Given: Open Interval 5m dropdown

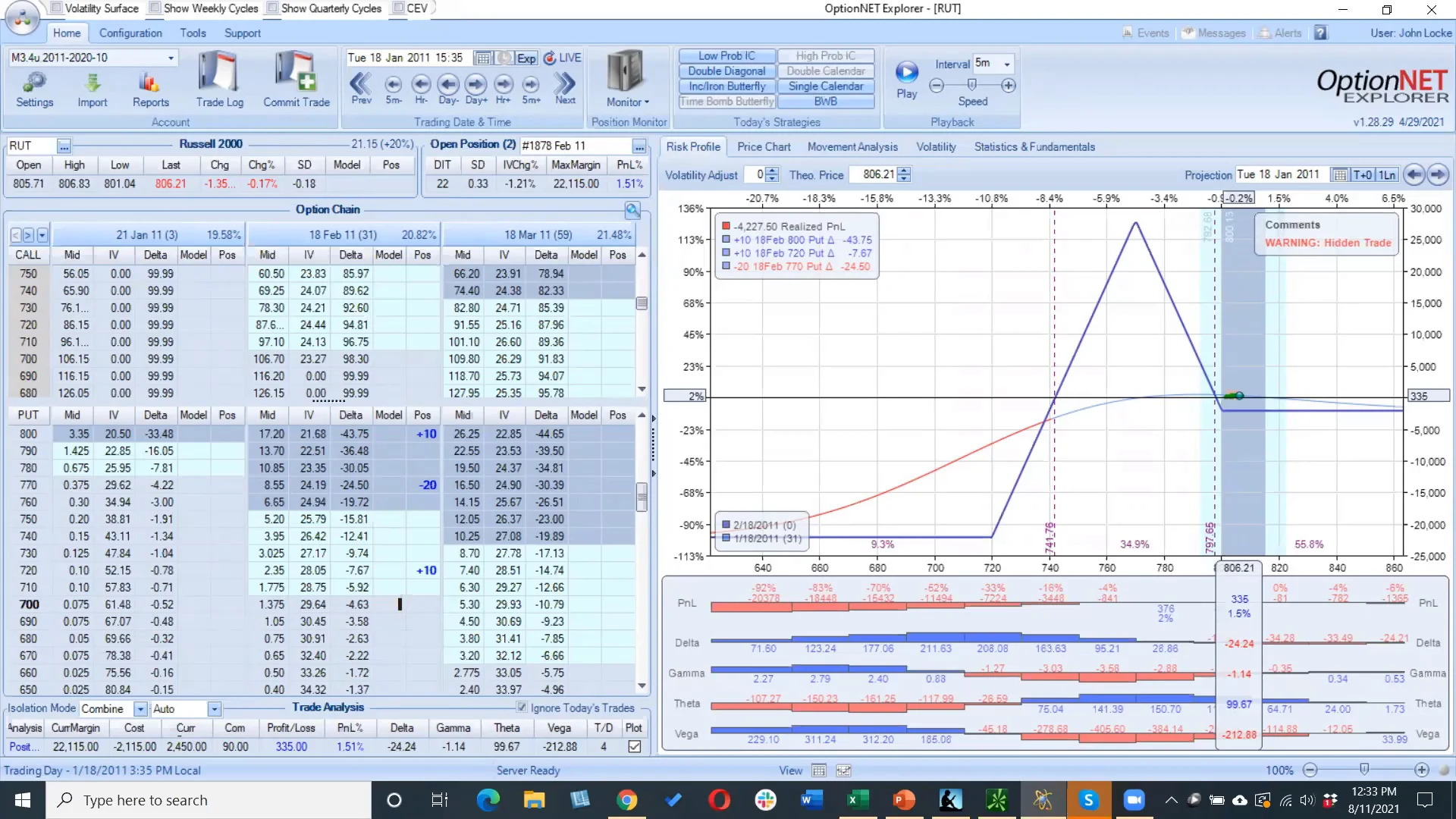Looking at the screenshot, I should click(1007, 64).
